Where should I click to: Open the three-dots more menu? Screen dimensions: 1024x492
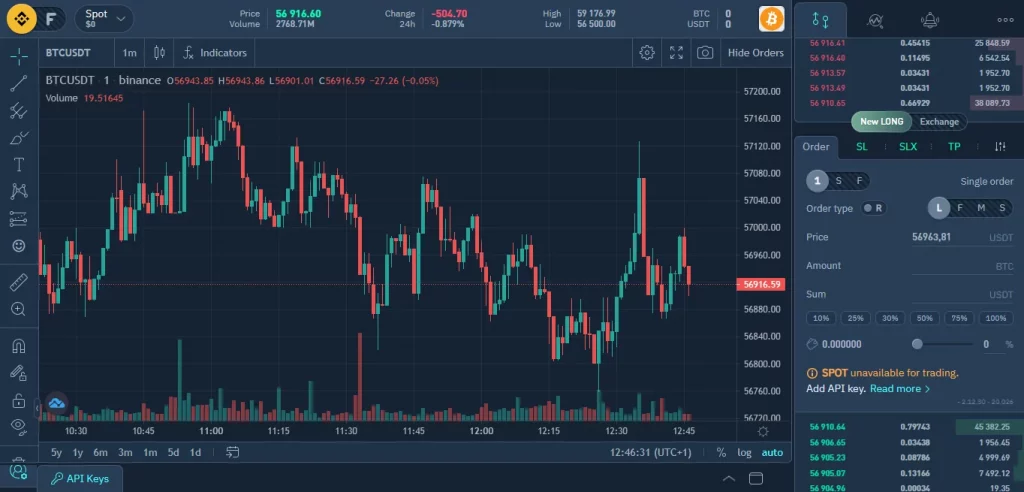coord(1006,20)
